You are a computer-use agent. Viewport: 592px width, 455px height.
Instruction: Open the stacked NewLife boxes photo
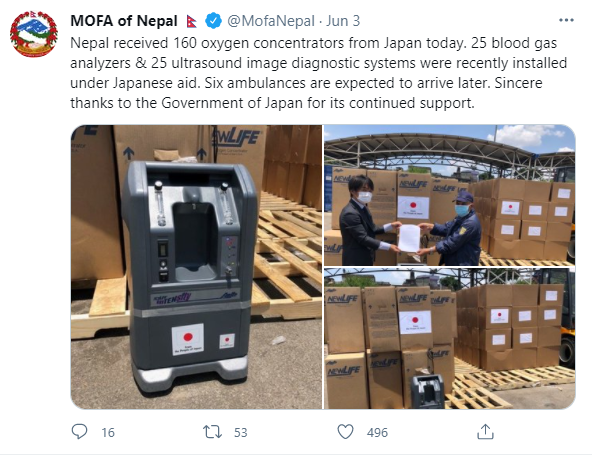(x=450, y=339)
